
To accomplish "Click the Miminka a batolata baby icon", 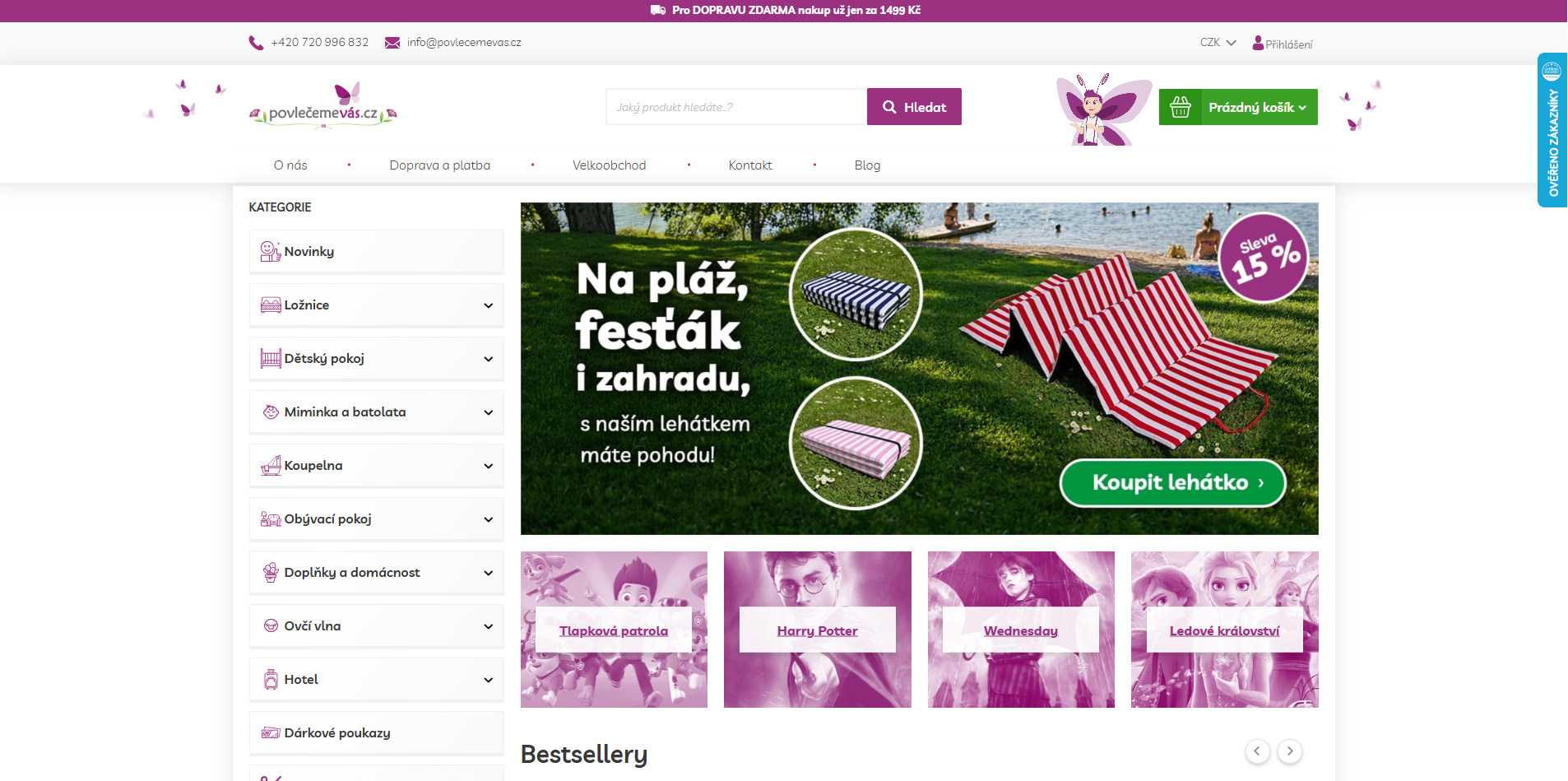I will 271,412.
